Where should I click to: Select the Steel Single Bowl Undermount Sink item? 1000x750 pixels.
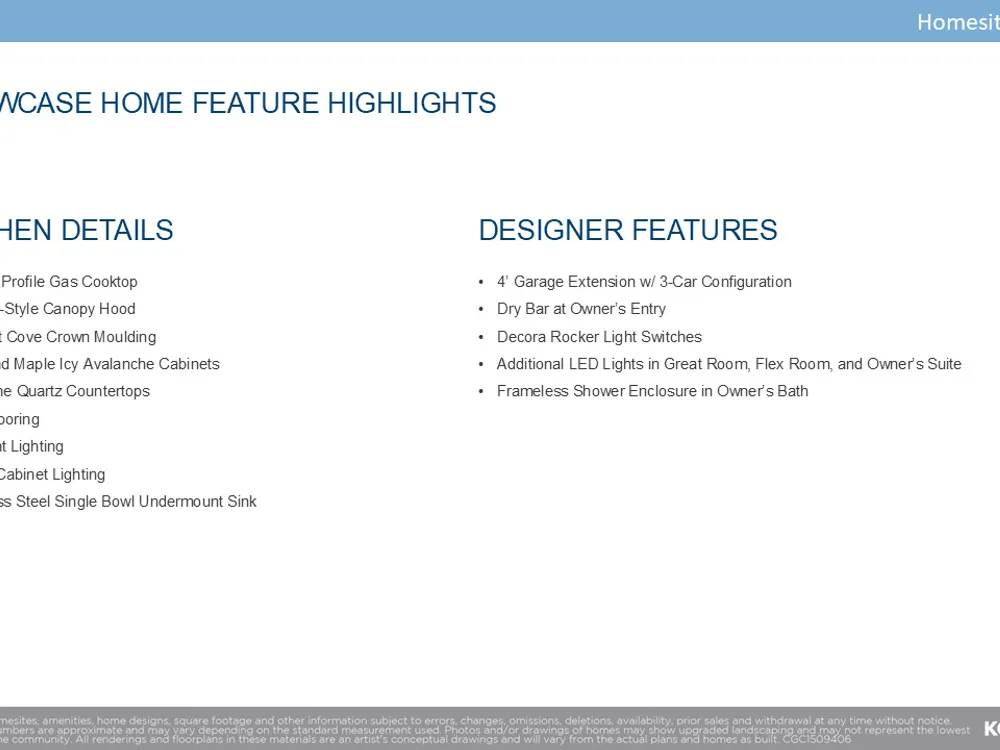tap(128, 501)
